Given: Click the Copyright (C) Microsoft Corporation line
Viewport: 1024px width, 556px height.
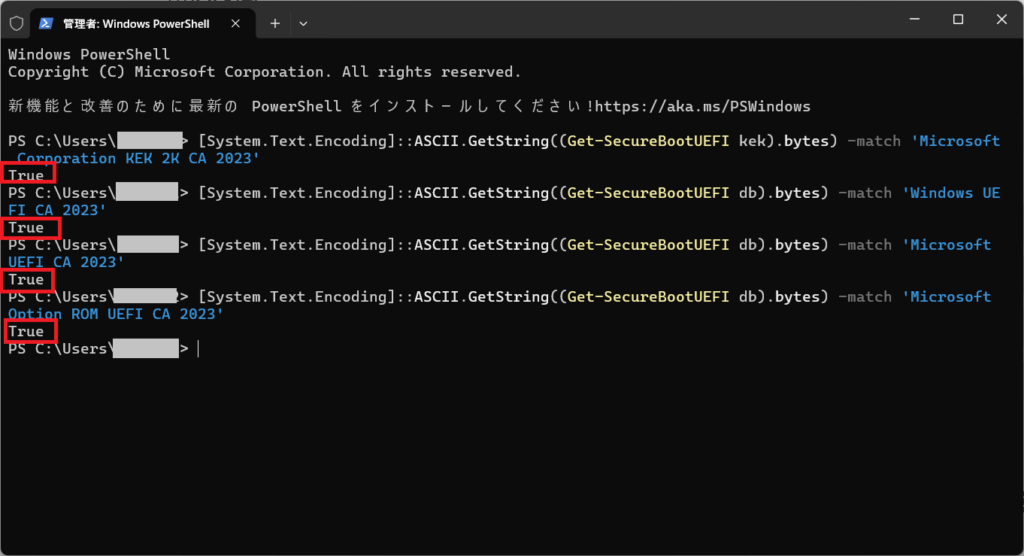Looking at the screenshot, I should tap(264, 72).
